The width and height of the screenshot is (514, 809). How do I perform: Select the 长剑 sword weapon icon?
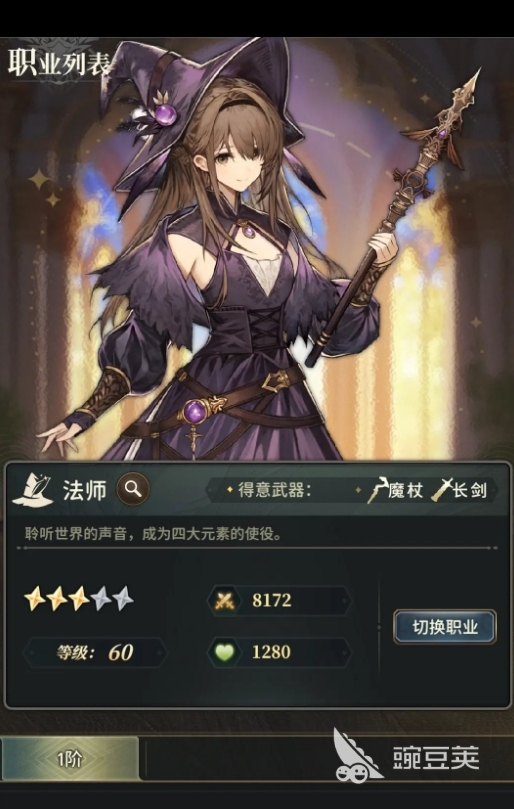442,490
